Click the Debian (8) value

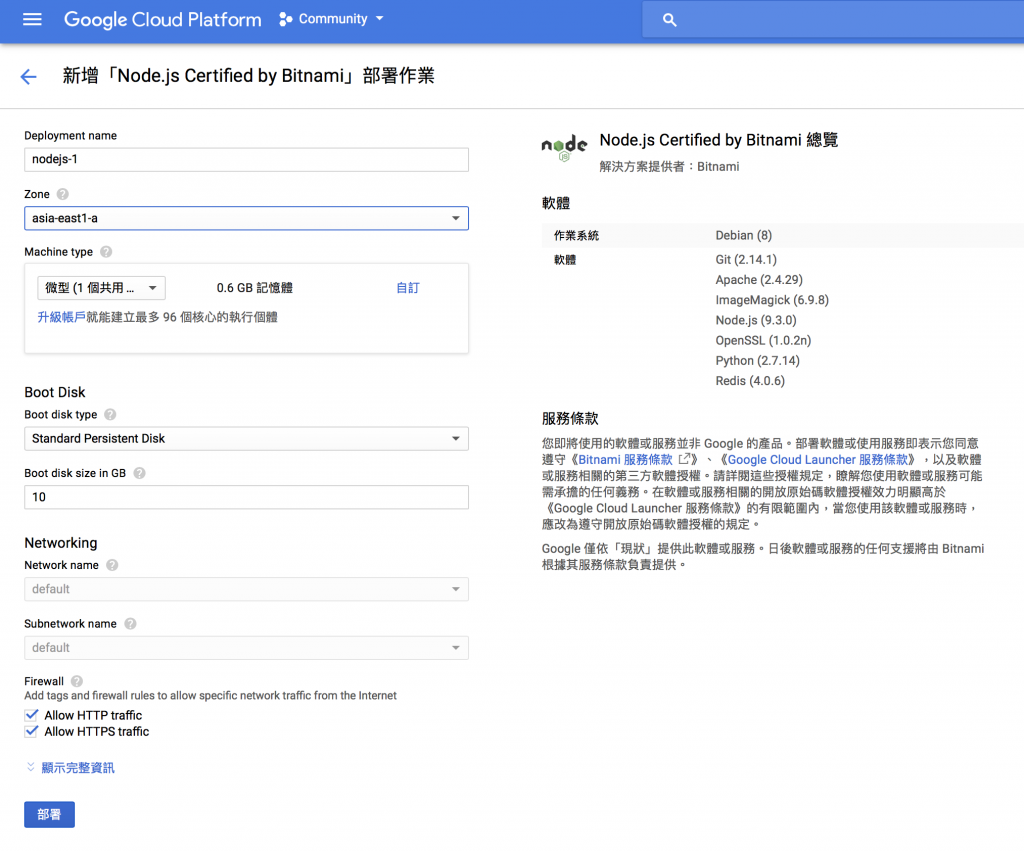point(743,235)
